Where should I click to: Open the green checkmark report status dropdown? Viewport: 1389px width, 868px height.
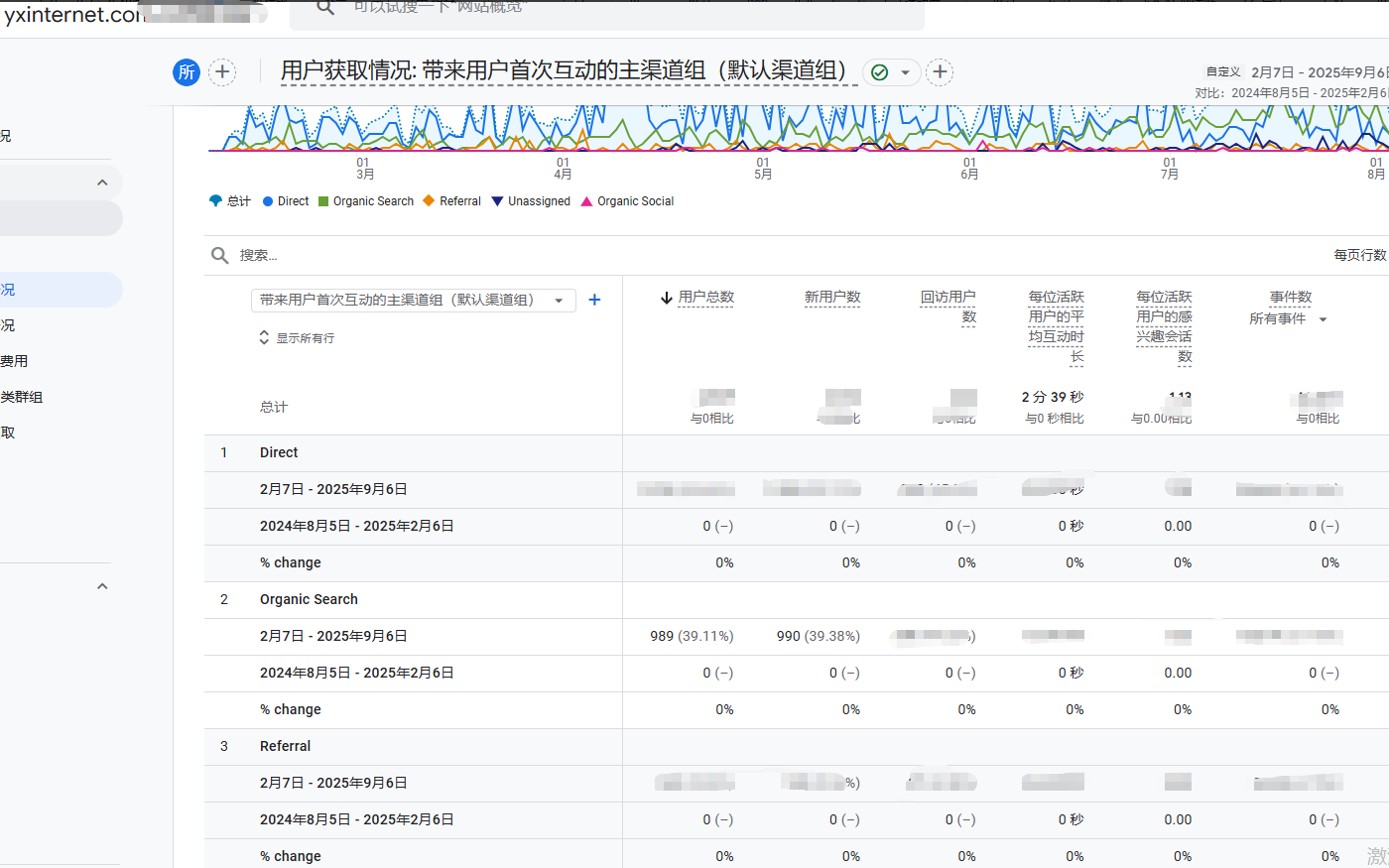tap(891, 72)
